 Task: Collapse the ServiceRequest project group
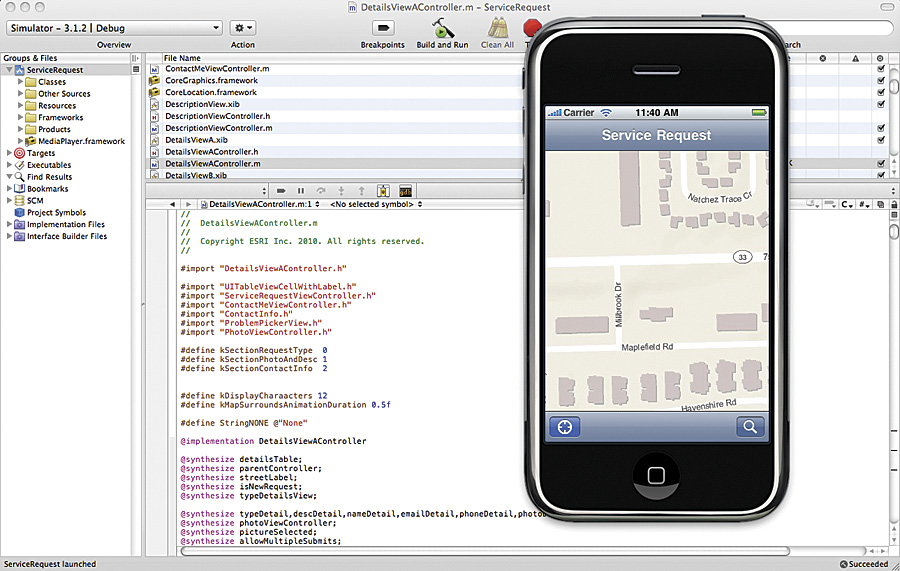pos(9,70)
